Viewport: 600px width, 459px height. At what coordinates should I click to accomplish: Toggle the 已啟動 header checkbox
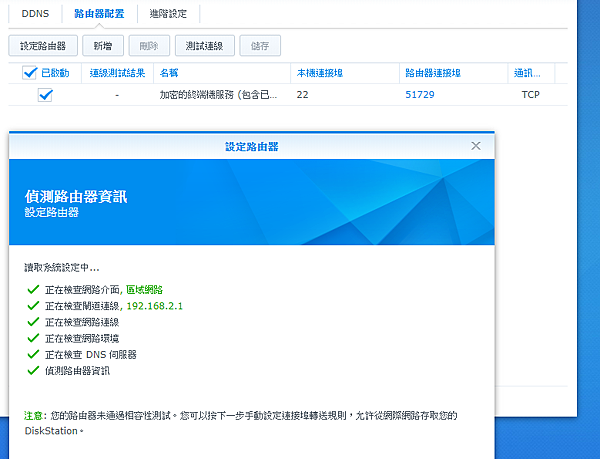29,72
